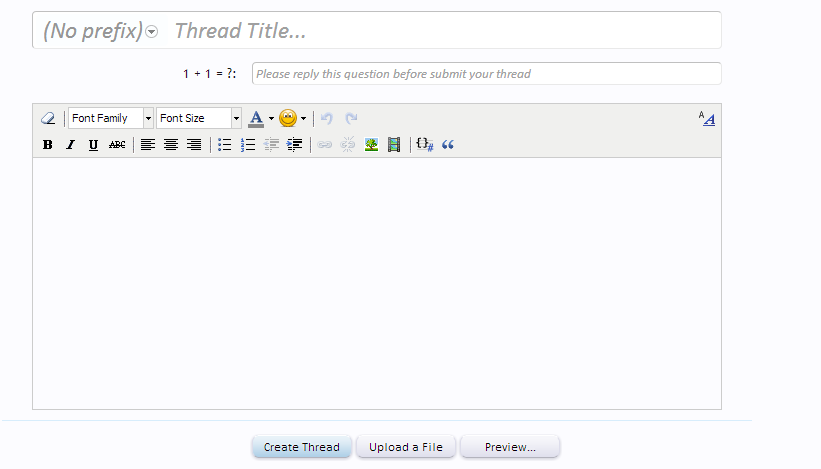Insert a quote block
The width and height of the screenshot is (821, 469).
pyautogui.click(x=448, y=145)
